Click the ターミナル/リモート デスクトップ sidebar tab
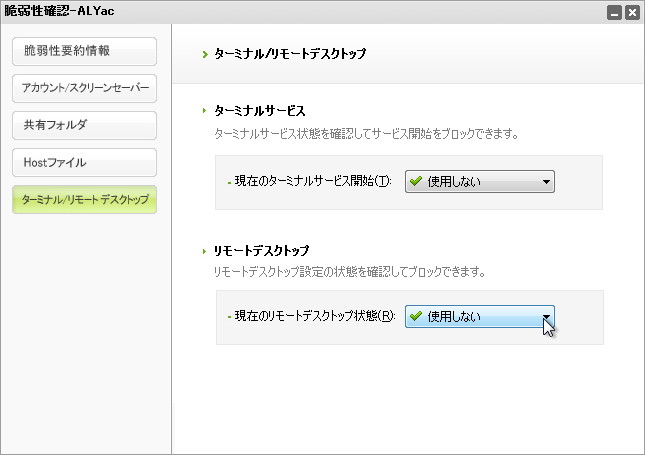The height and width of the screenshot is (455, 645). 85,199
